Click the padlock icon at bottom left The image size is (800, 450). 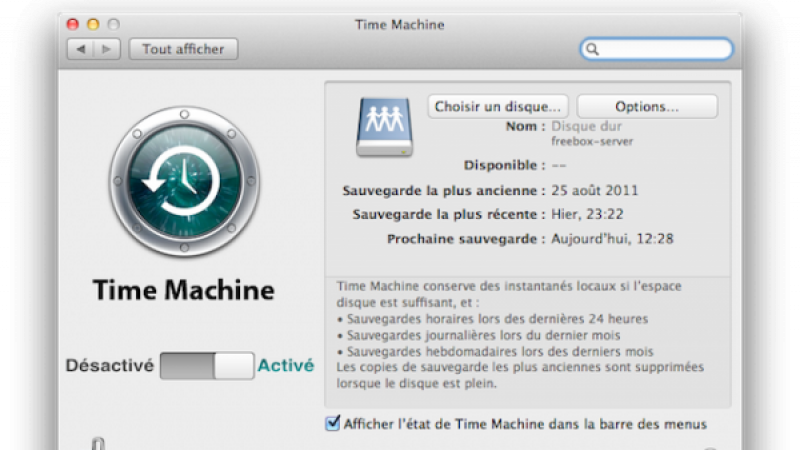click(98, 443)
